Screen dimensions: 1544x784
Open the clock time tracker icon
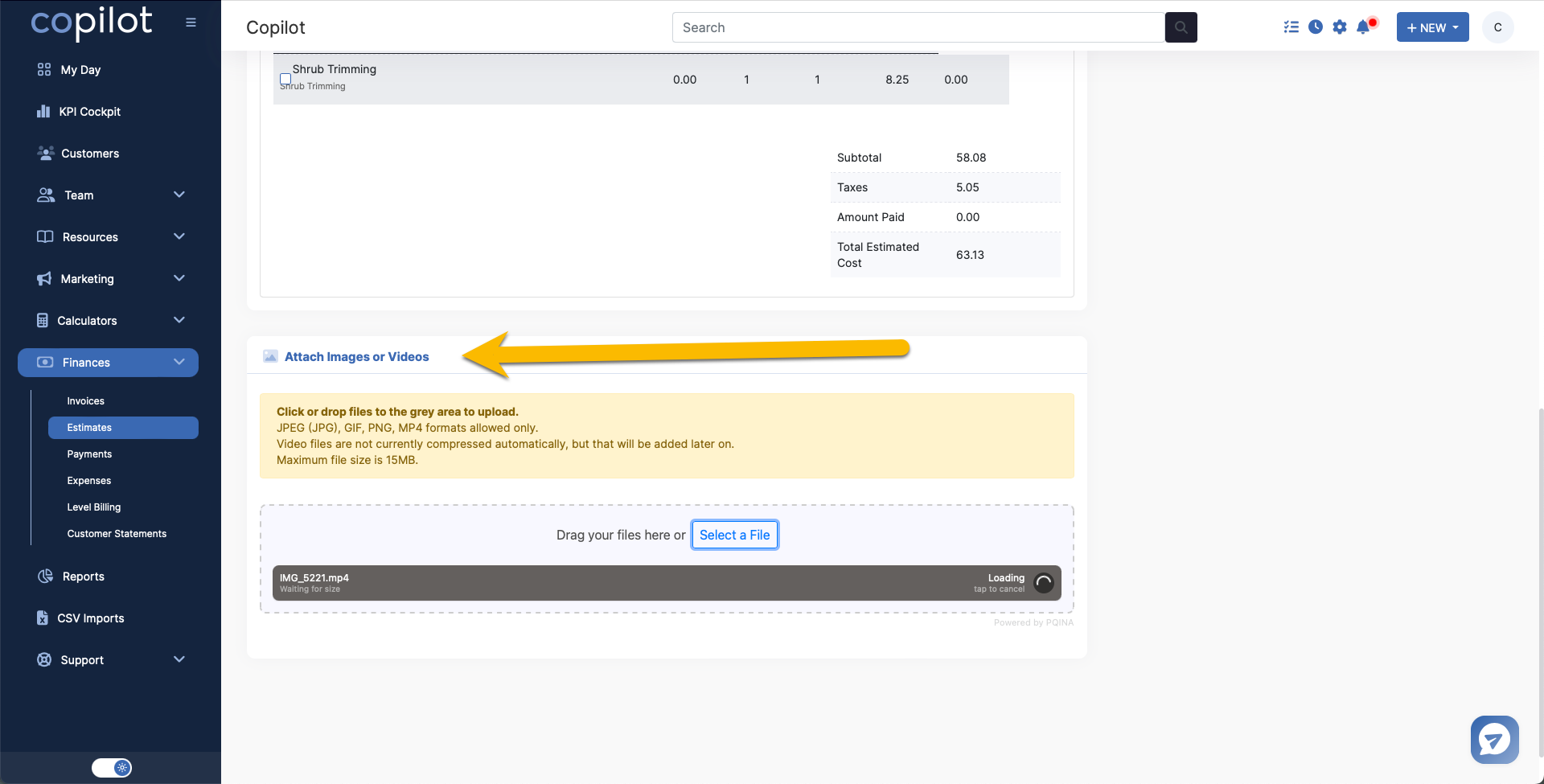pyautogui.click(x=1316, y=27)
